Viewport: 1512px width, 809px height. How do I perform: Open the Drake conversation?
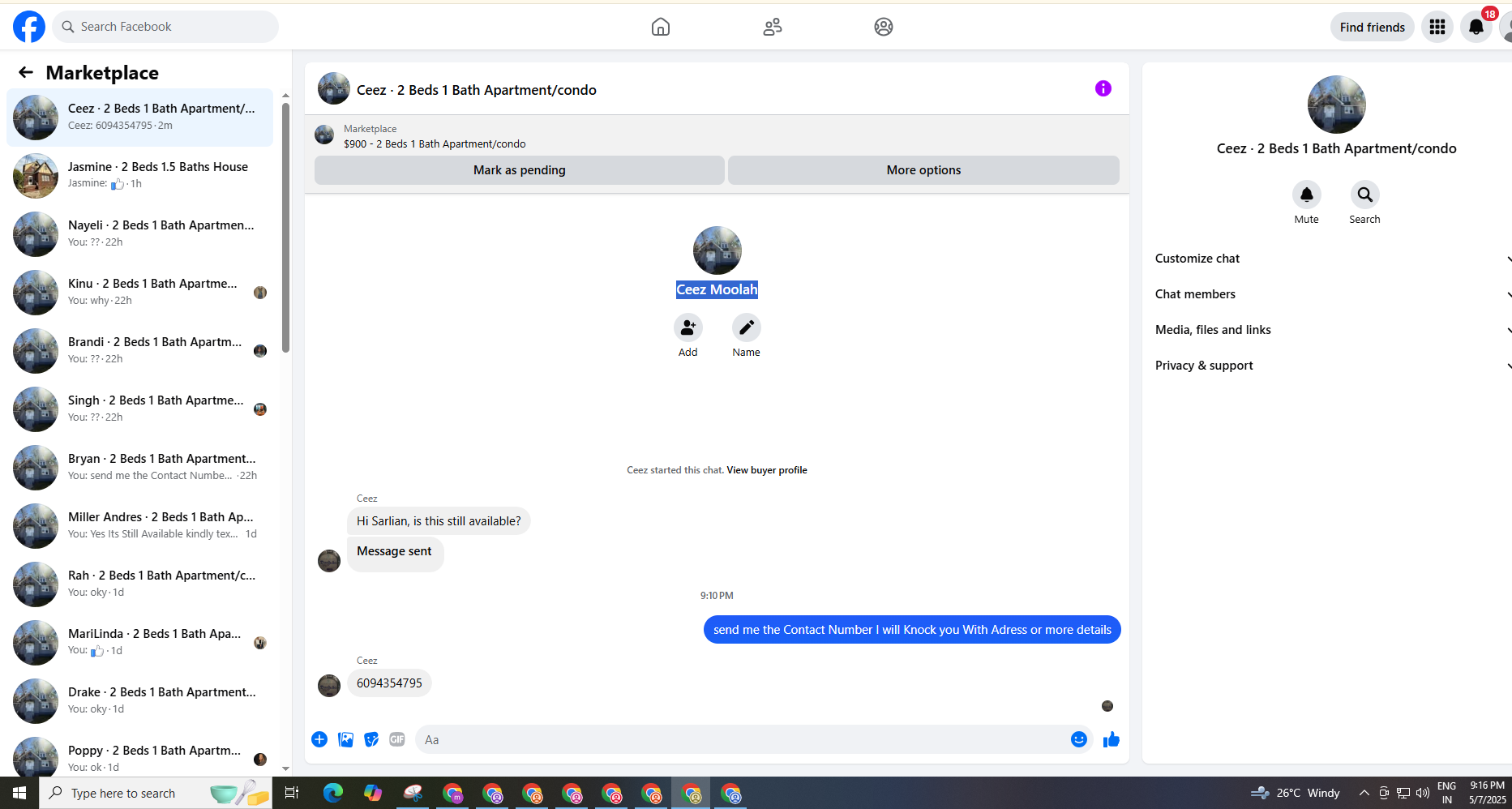(139, 701)
